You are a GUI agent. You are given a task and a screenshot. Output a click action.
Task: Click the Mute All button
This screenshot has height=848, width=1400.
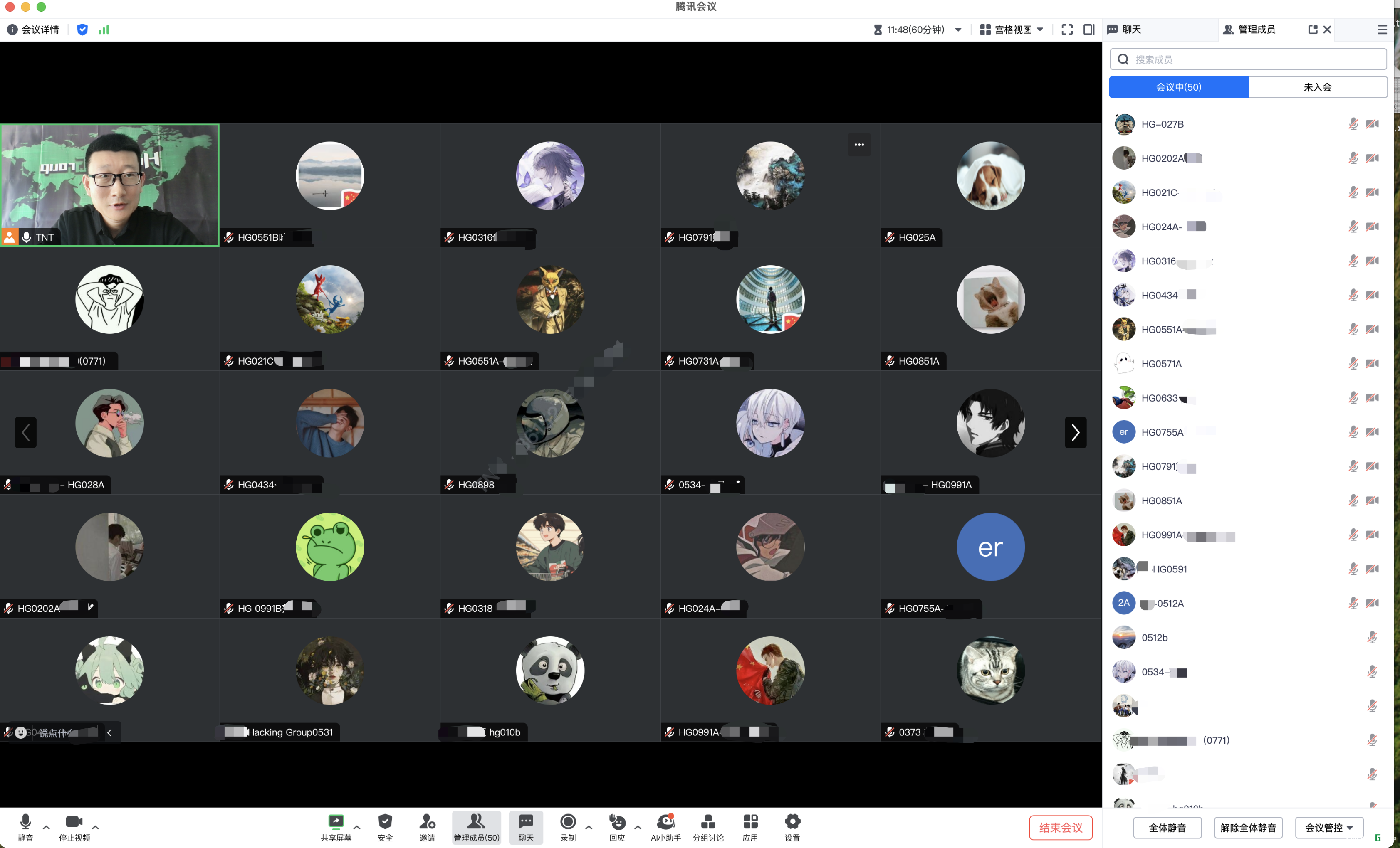[1167, 828]
